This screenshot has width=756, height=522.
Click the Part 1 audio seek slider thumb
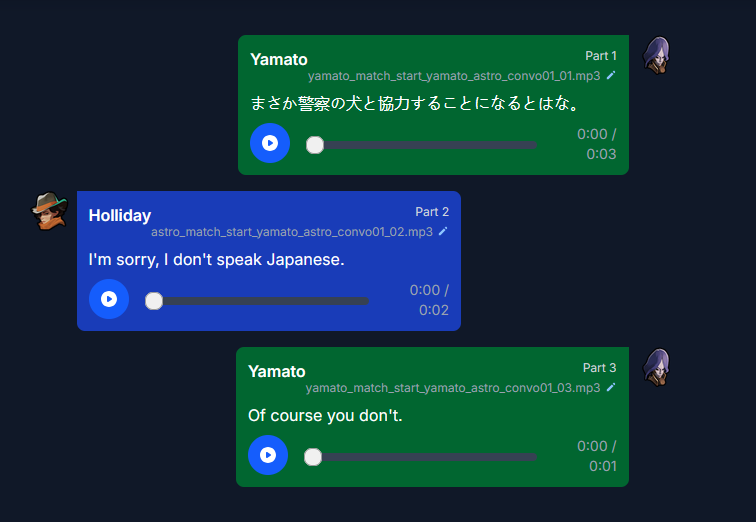point(315,145)
